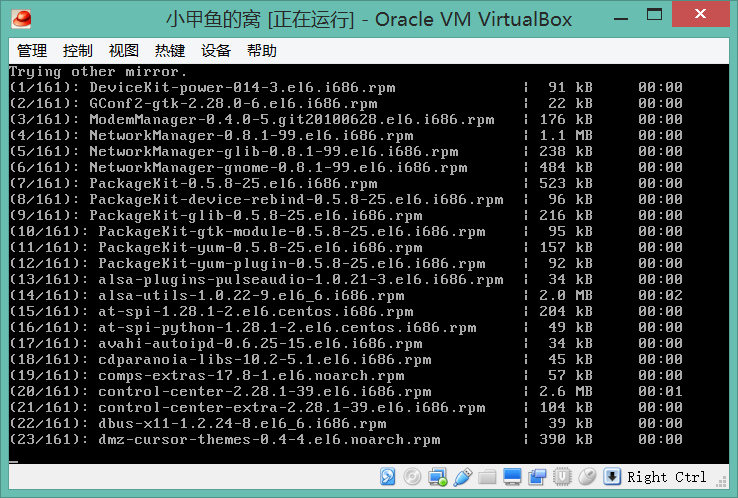
Task: Open the 设备 menu
Action: 216,51
